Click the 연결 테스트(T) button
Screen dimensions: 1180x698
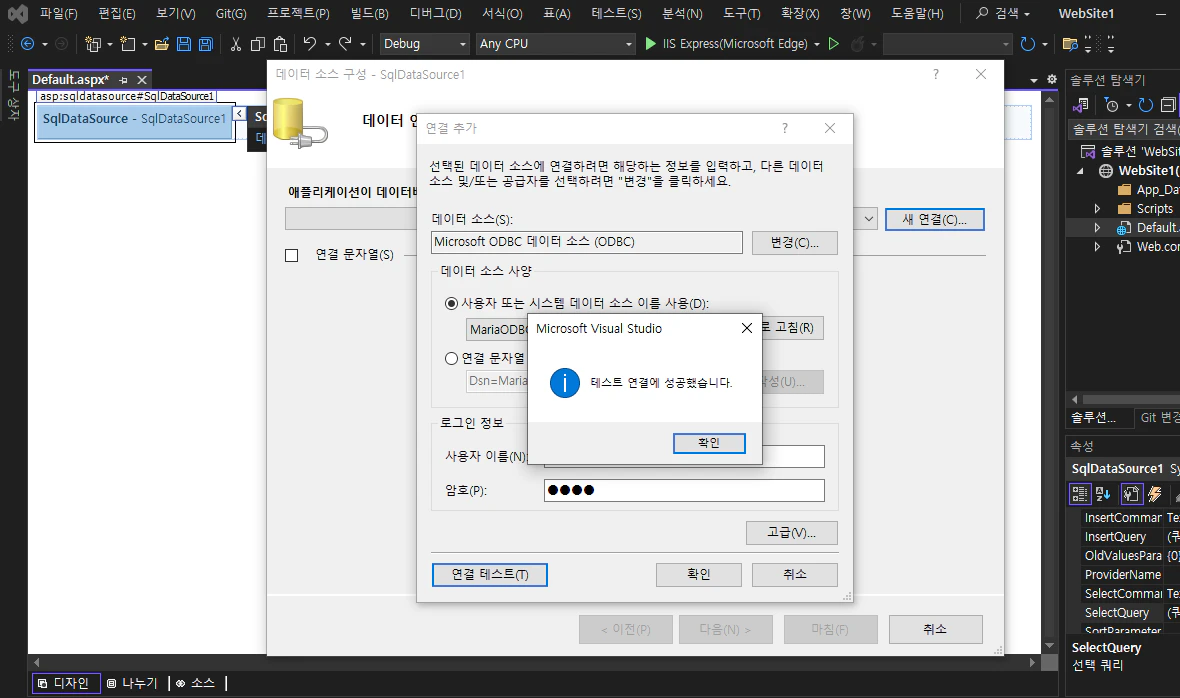[490, 575]
